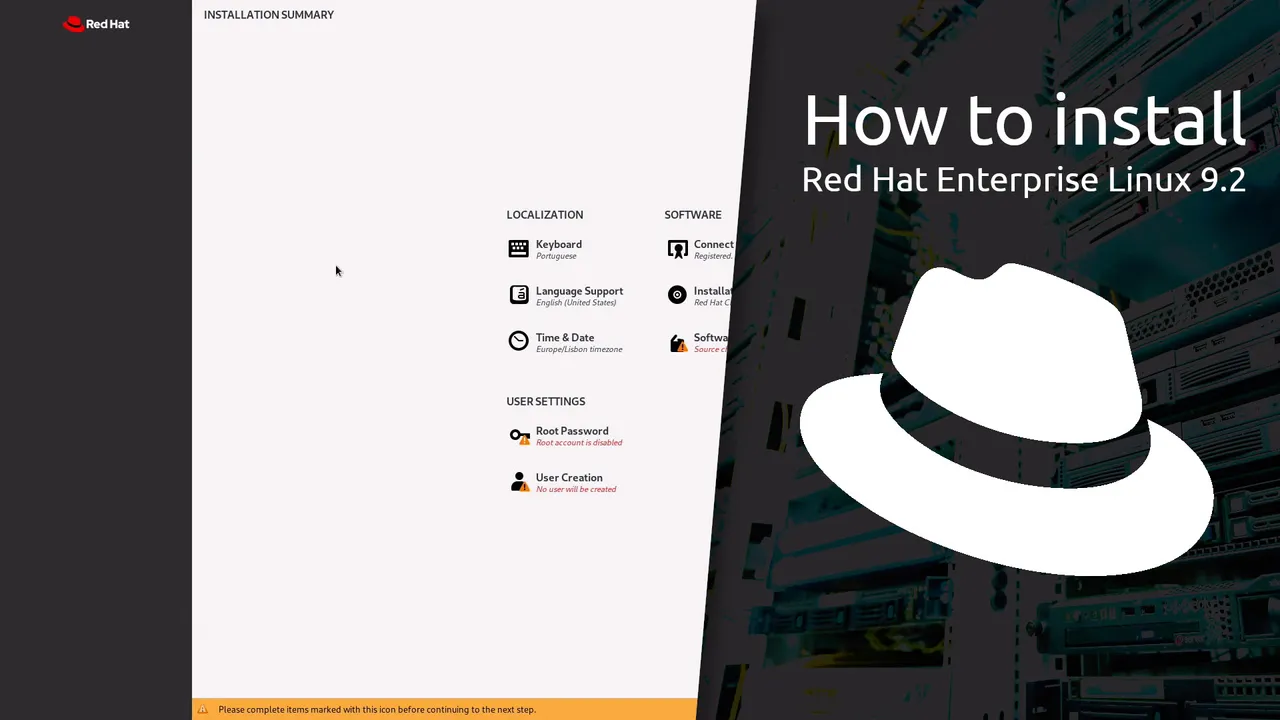Open the Root Password key icon
Viewport: 1280px width, 720px height.
click(x=519, y=435)
